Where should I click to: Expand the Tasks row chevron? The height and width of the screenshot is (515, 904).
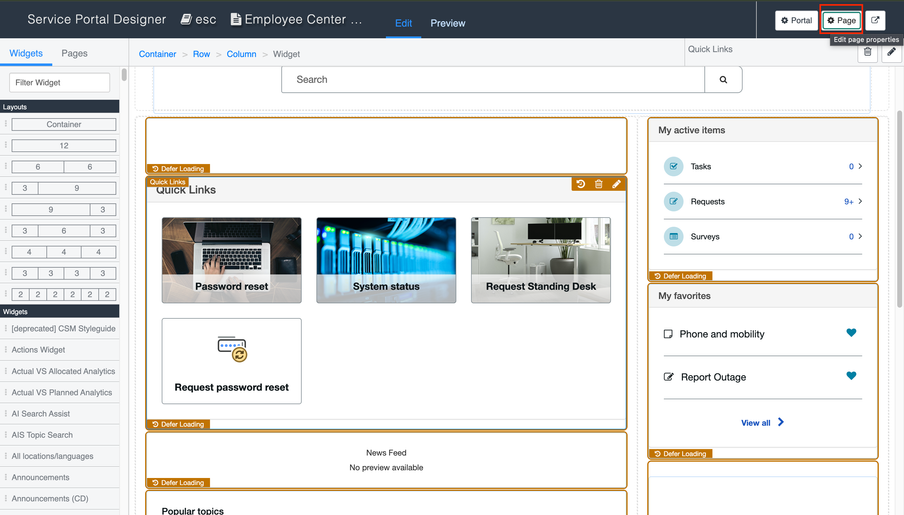(860, 166)
